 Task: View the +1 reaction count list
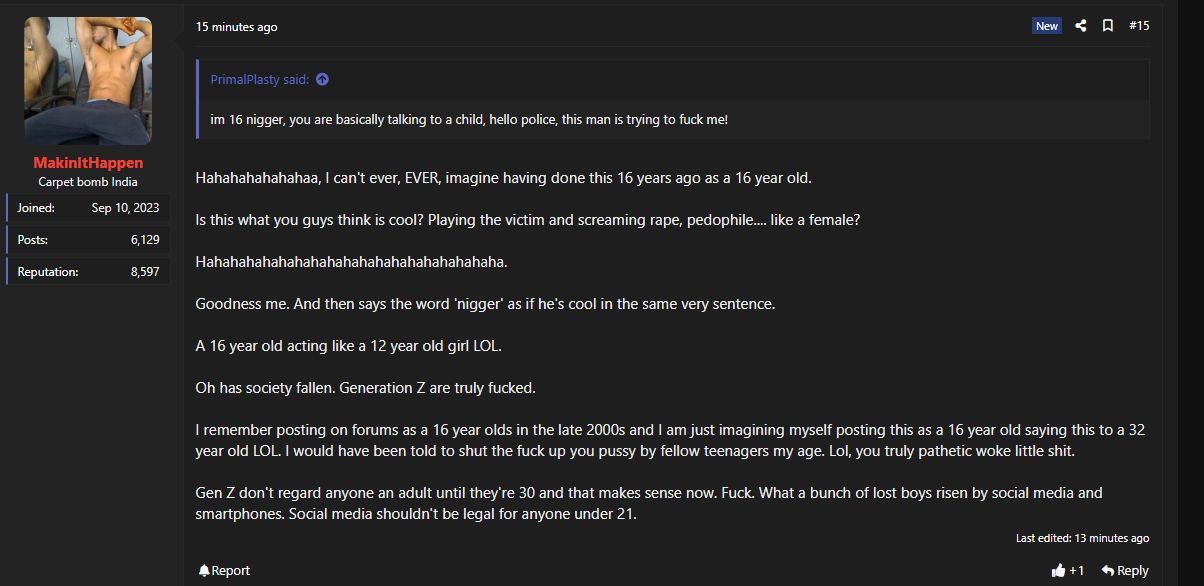[1077, 570]
